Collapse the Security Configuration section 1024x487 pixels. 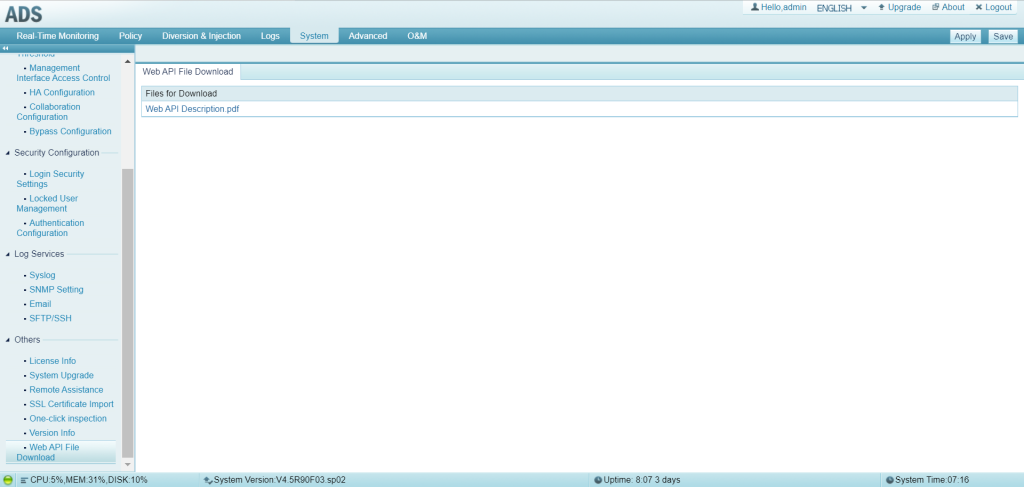[x=8, y=153]
